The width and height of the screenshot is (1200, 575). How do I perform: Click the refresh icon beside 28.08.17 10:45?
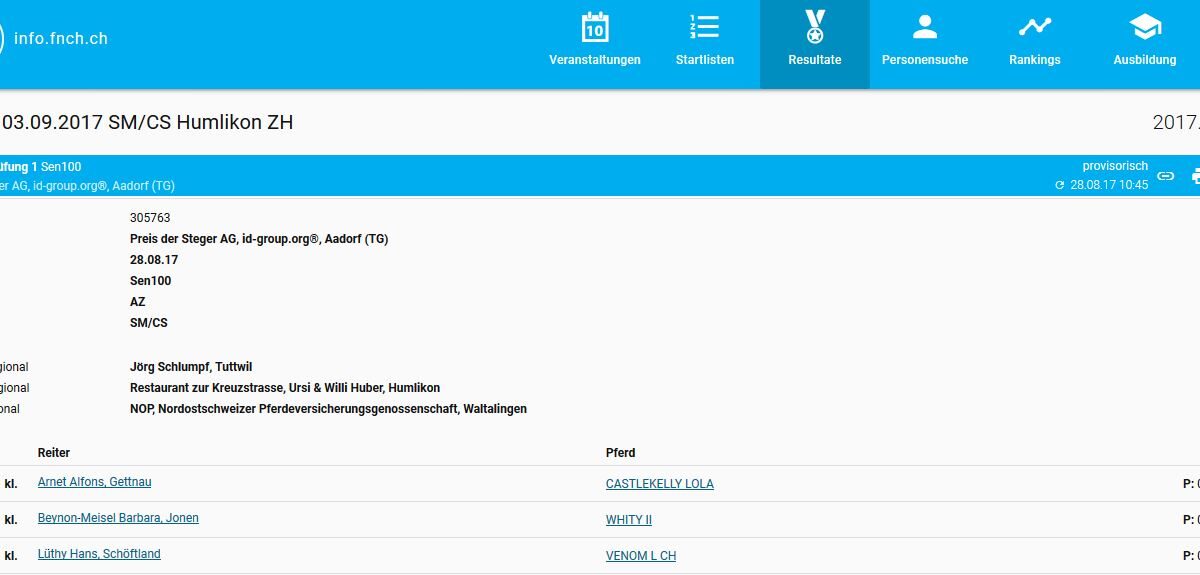[1060, 186]
